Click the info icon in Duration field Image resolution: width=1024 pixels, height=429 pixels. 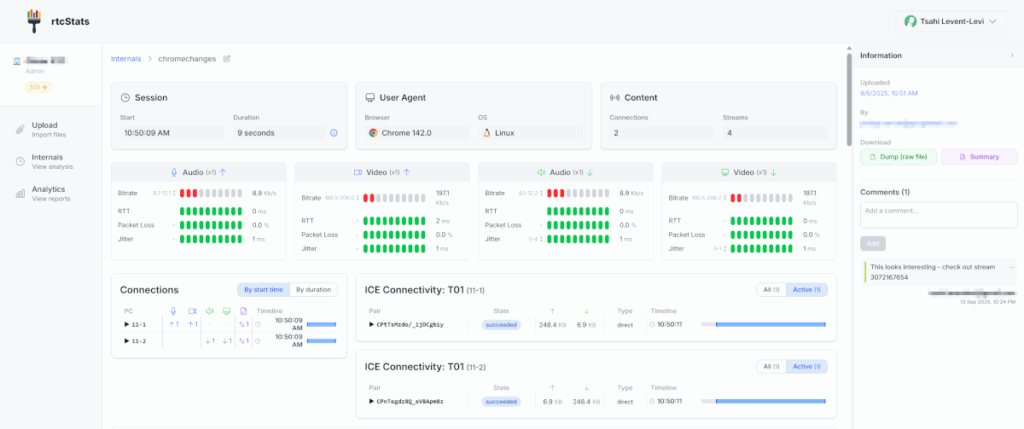coord(333,132)
